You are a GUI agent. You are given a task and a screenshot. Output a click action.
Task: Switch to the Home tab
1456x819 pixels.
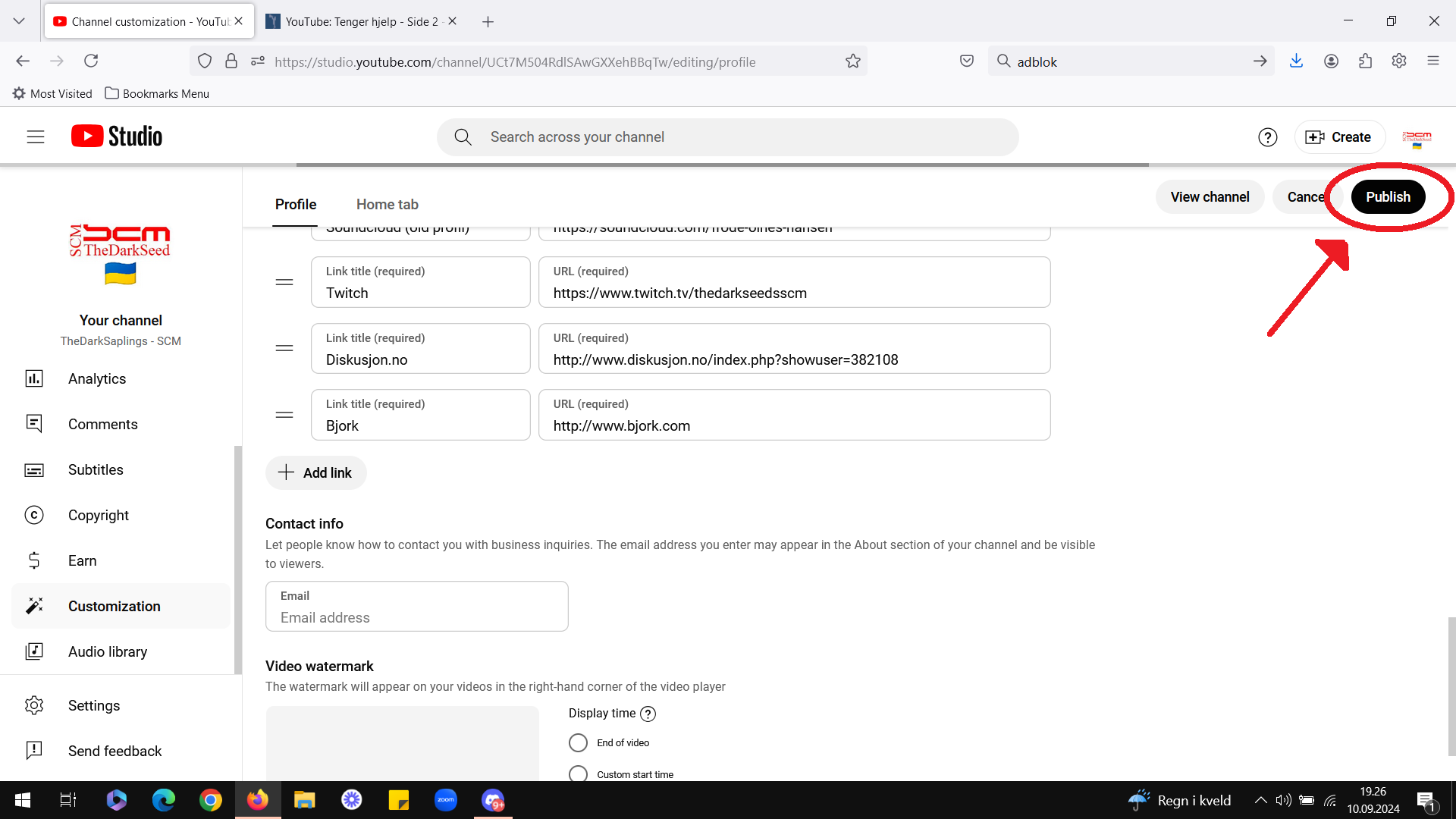pos(387,204)
